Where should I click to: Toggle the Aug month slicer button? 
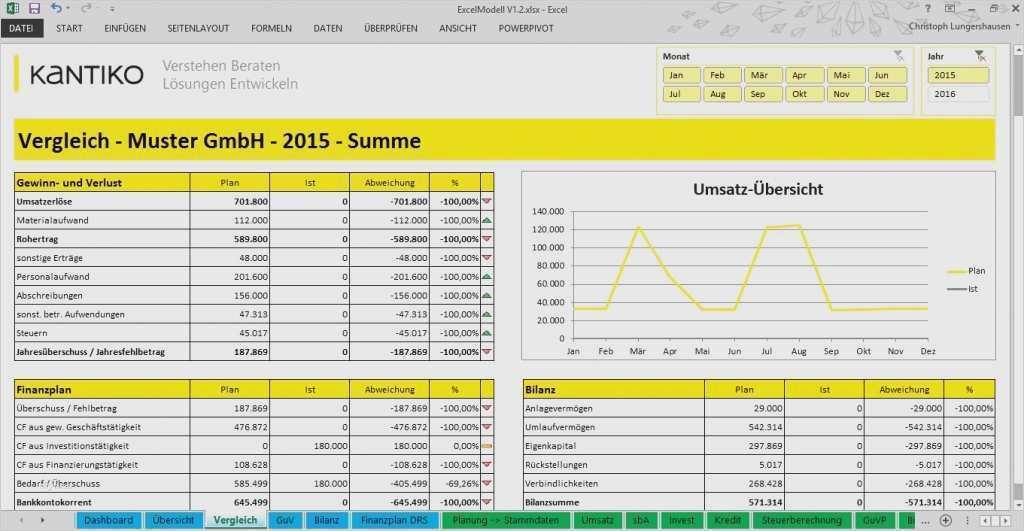[x=717, y=94]
